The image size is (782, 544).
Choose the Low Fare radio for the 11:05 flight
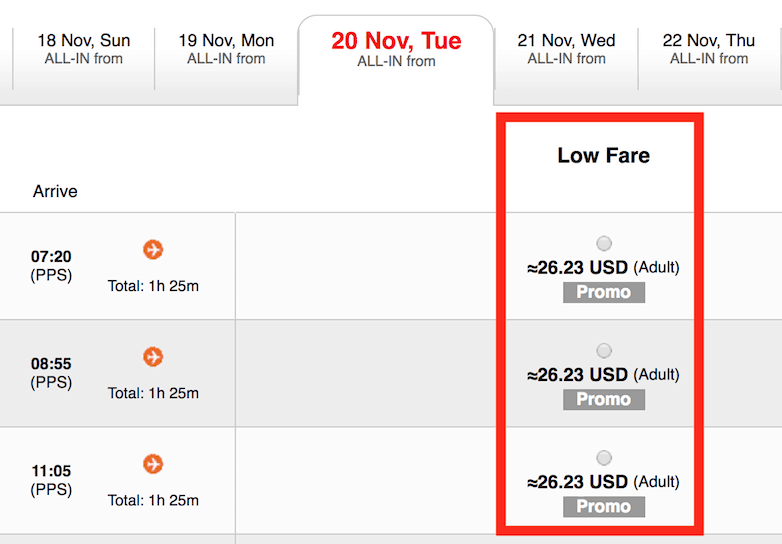pyautogui.click(x=604, y=458)
